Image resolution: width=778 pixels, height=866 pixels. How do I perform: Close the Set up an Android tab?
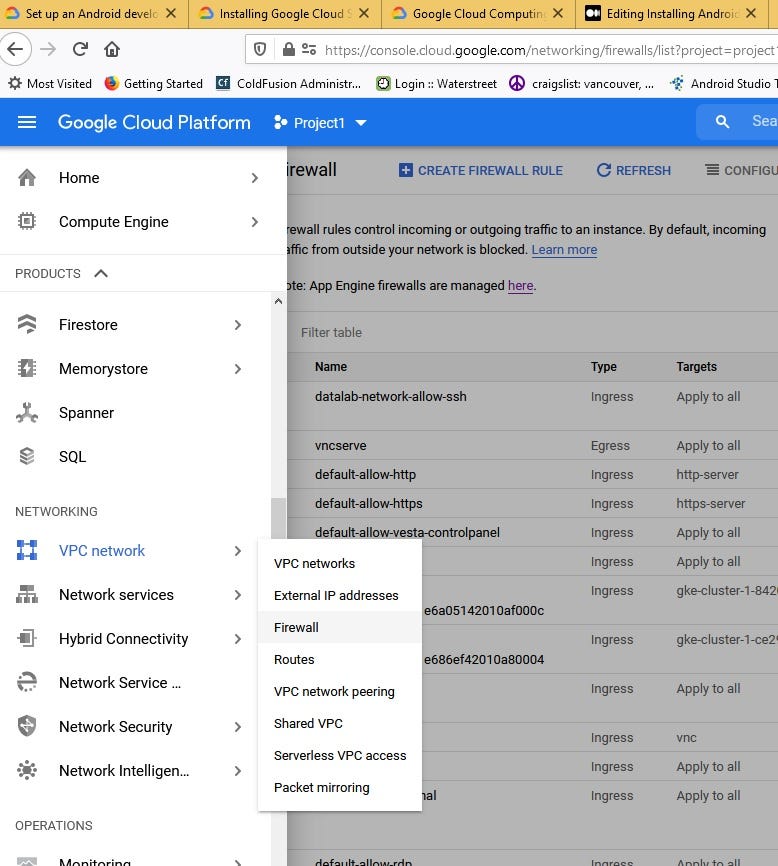click(x=171, y=13)
